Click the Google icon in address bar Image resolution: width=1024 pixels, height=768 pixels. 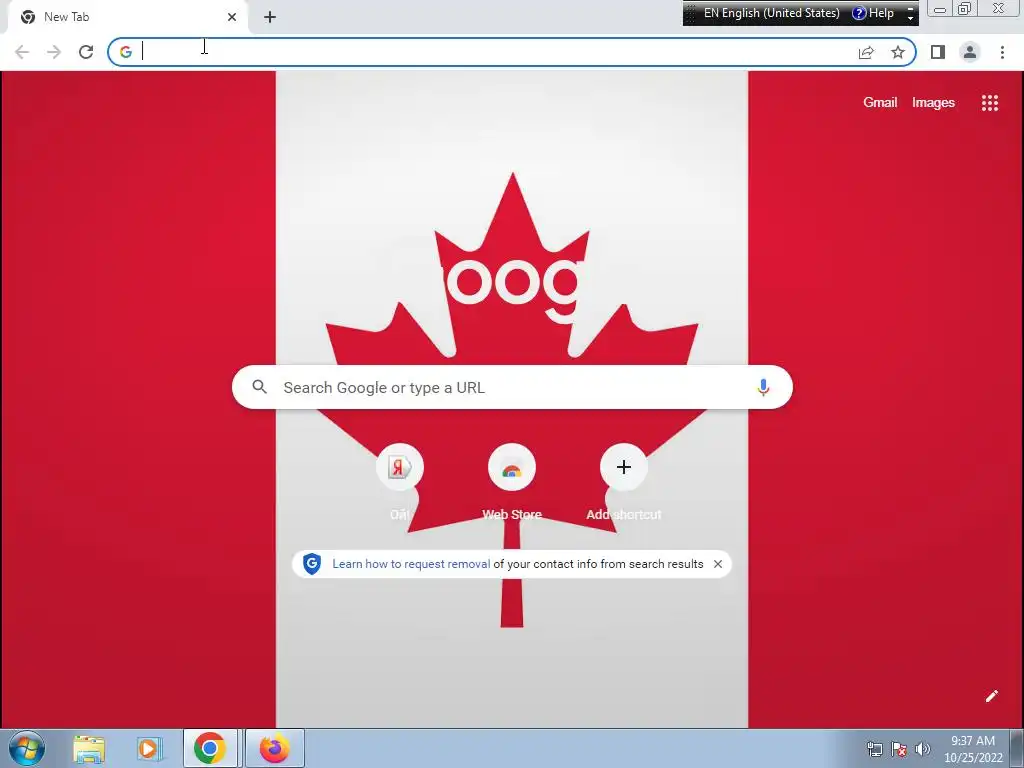point(126,52)
